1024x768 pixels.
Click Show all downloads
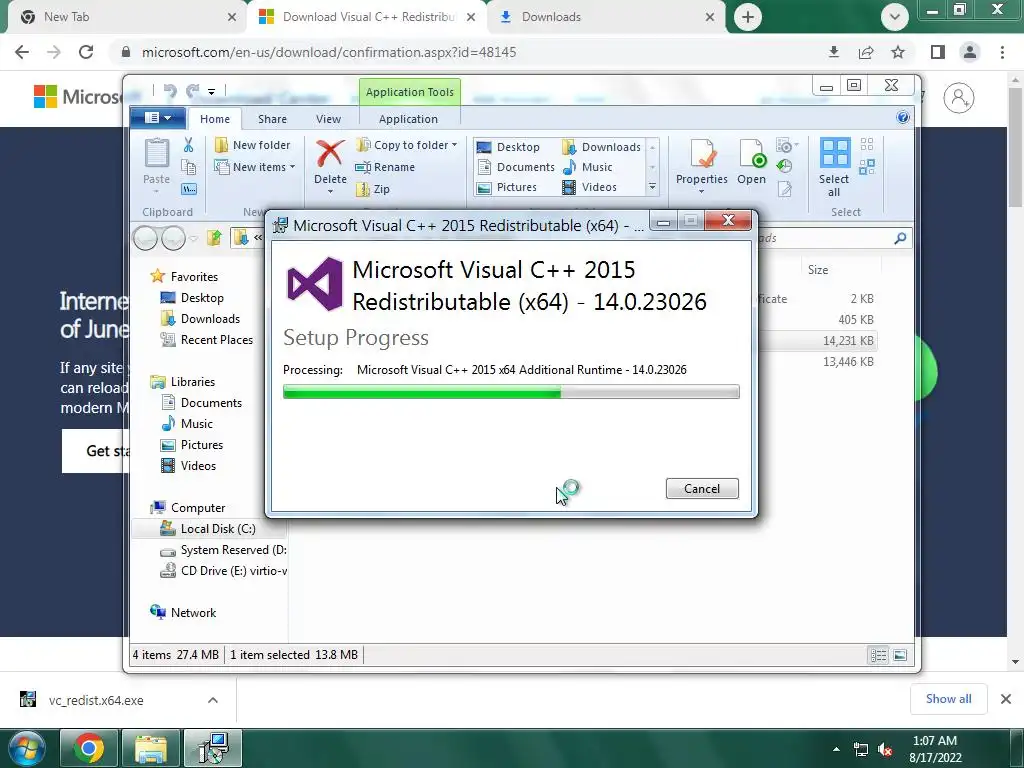(948, 699)
